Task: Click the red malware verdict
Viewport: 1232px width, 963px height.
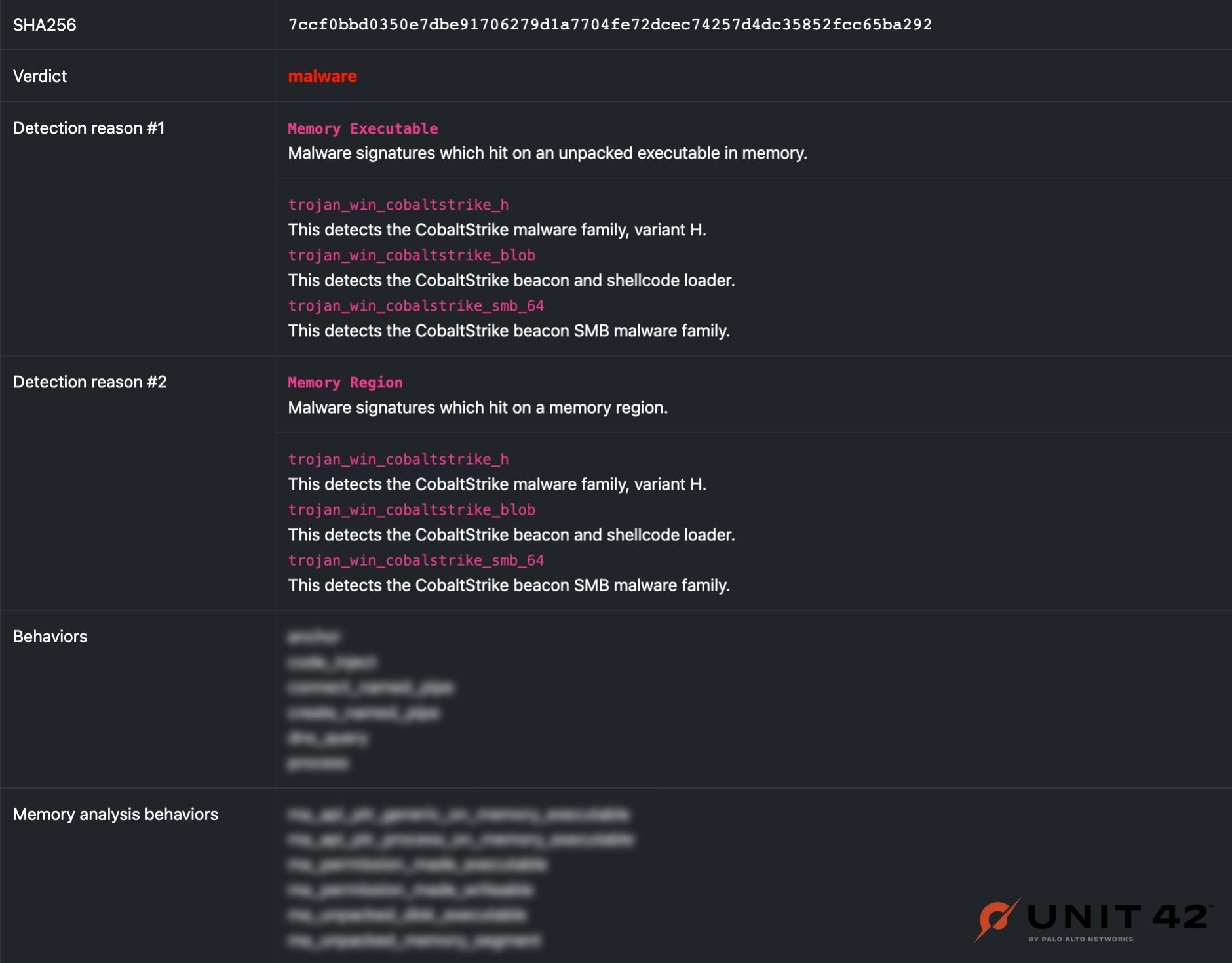Action: point(322,76)
